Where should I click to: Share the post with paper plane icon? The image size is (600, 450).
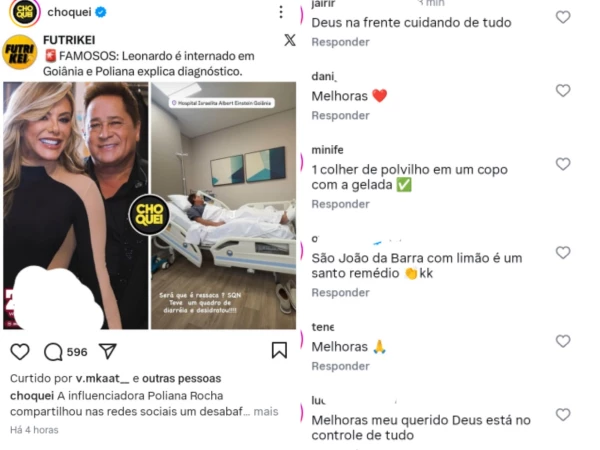coord(108,351)
